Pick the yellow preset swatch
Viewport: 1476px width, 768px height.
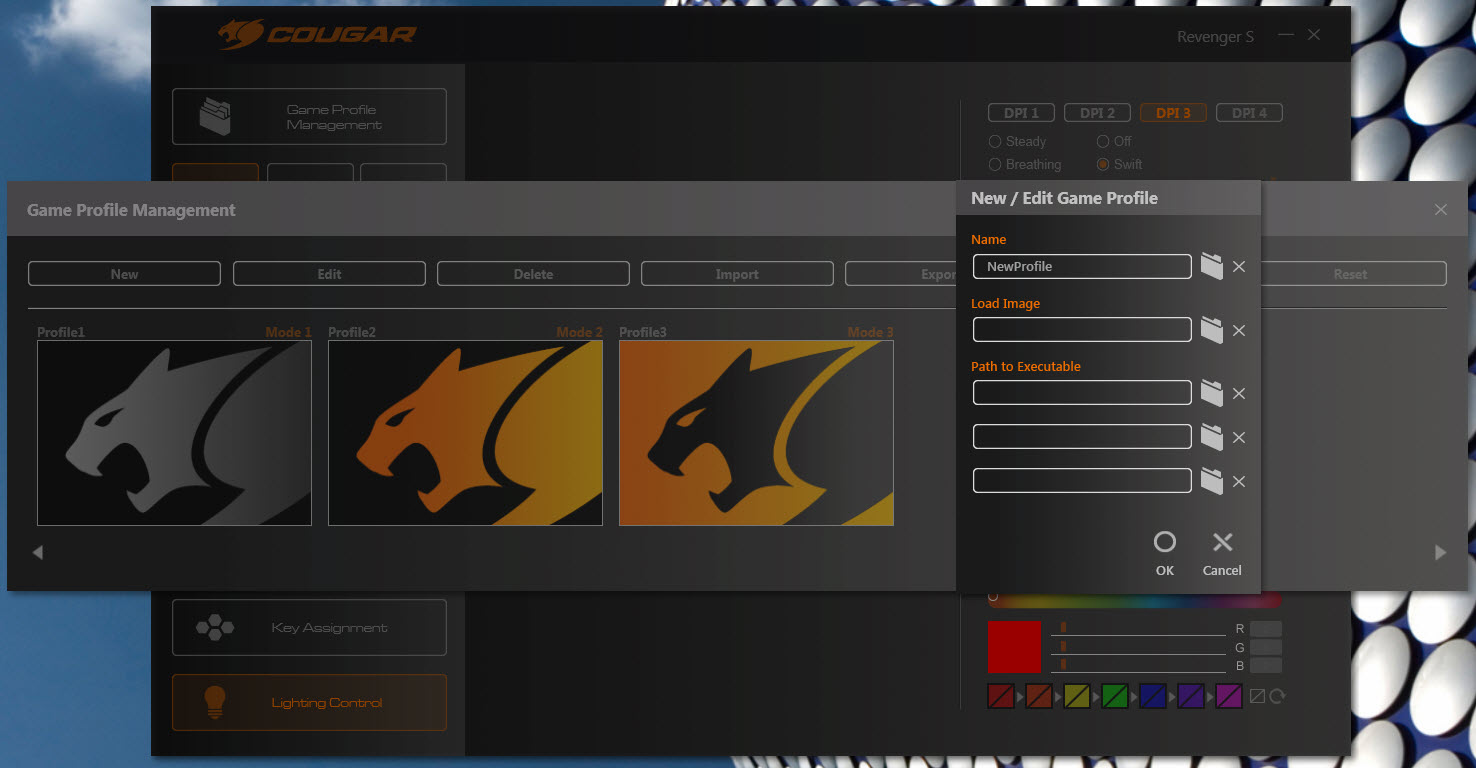pos(1077,696)
